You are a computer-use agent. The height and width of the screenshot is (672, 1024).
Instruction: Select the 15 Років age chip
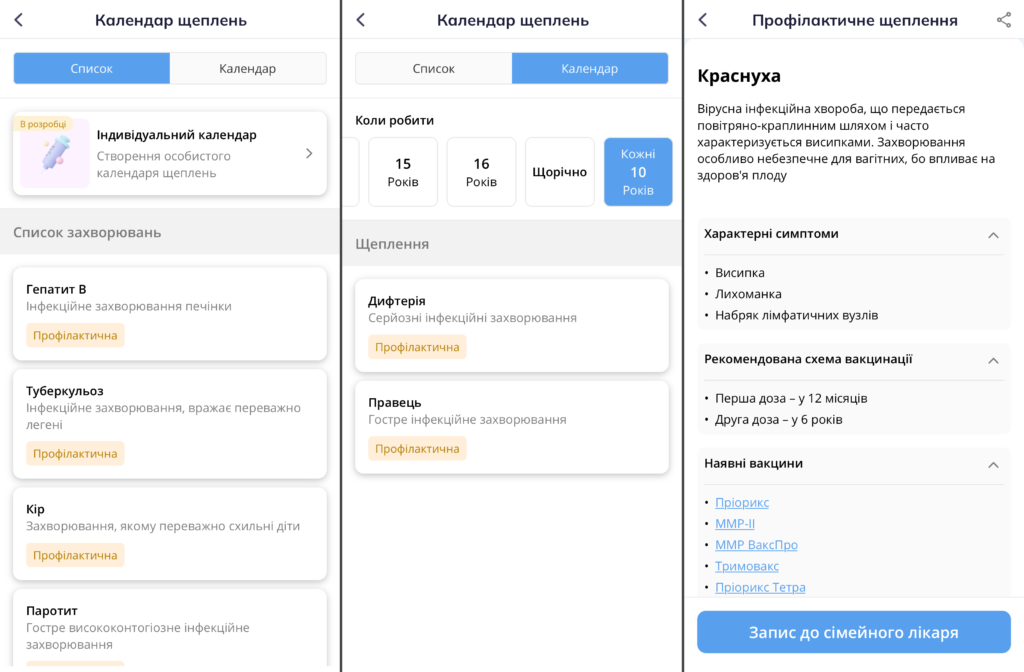pyautogui.click(x=403, y=171)
